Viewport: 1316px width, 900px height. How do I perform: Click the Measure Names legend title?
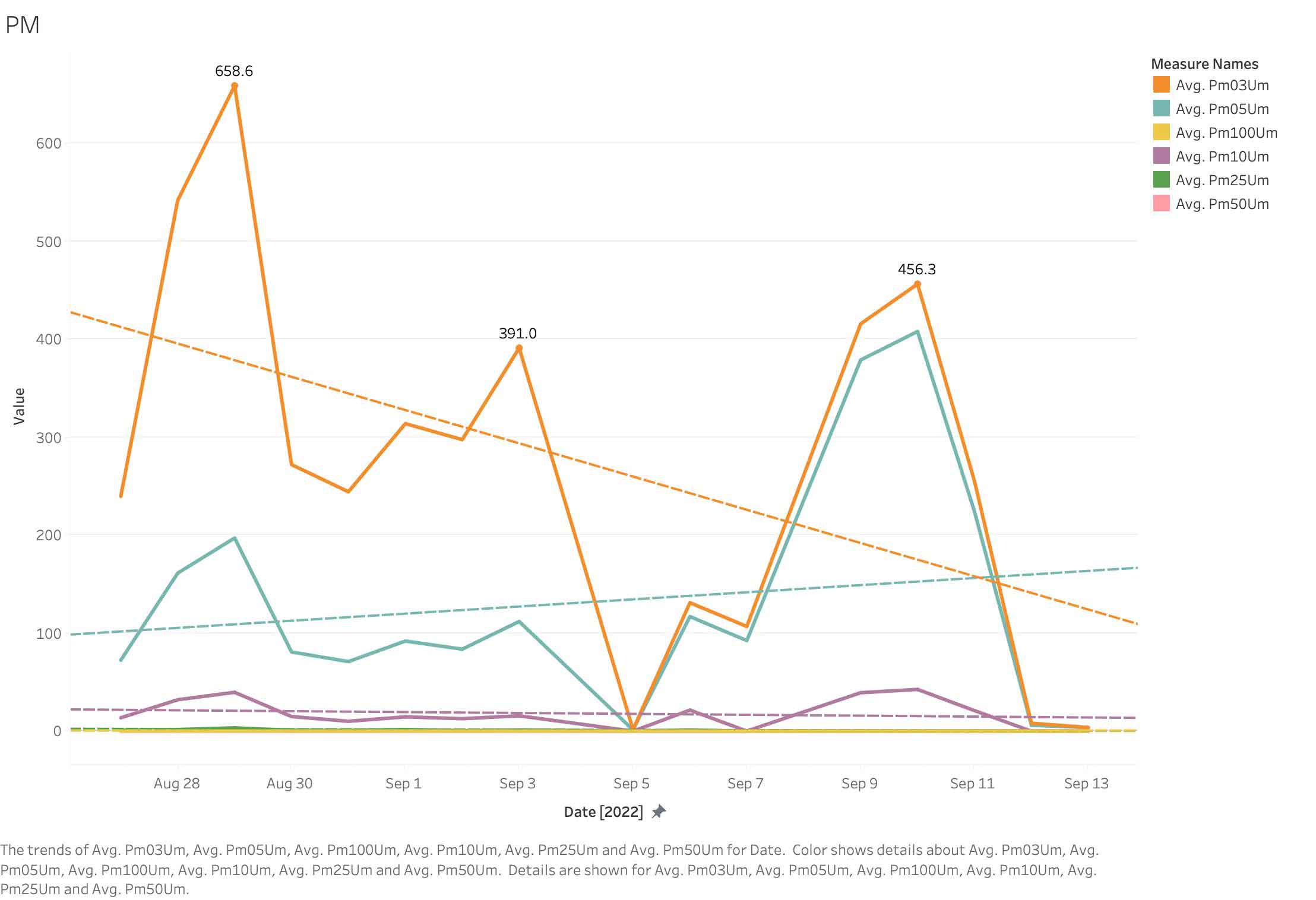1204,64
